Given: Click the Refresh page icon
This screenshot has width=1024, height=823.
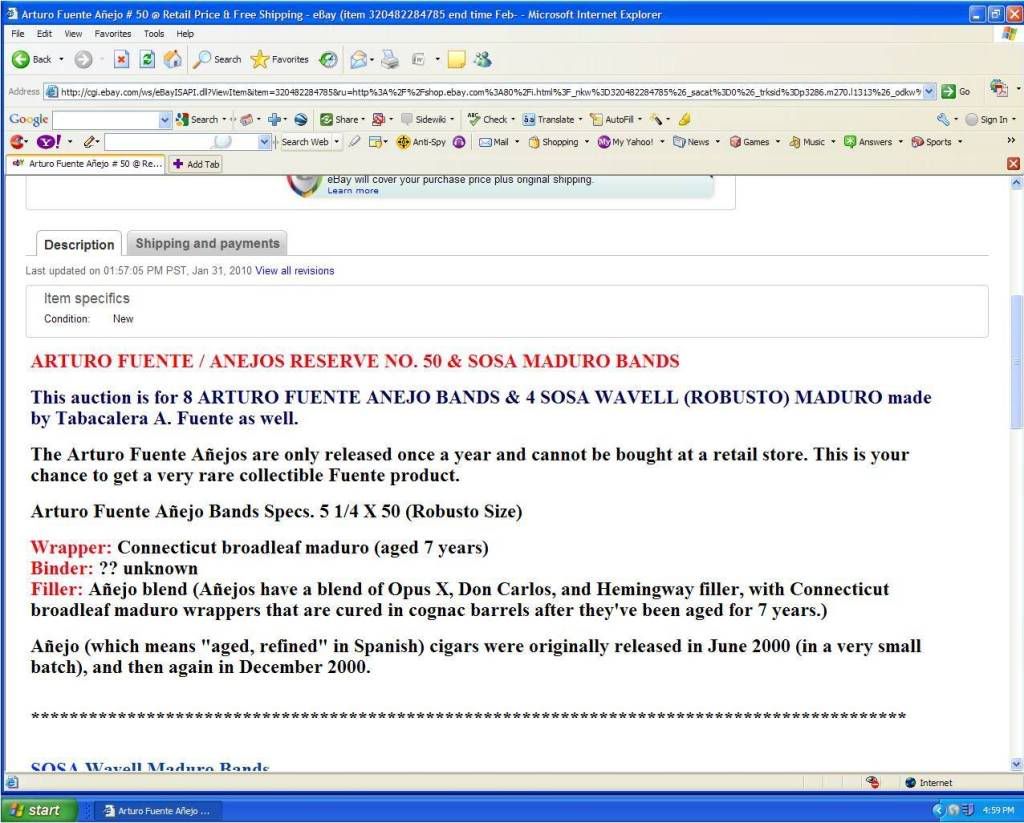Looking at the screenshot, I should (148, 59).
